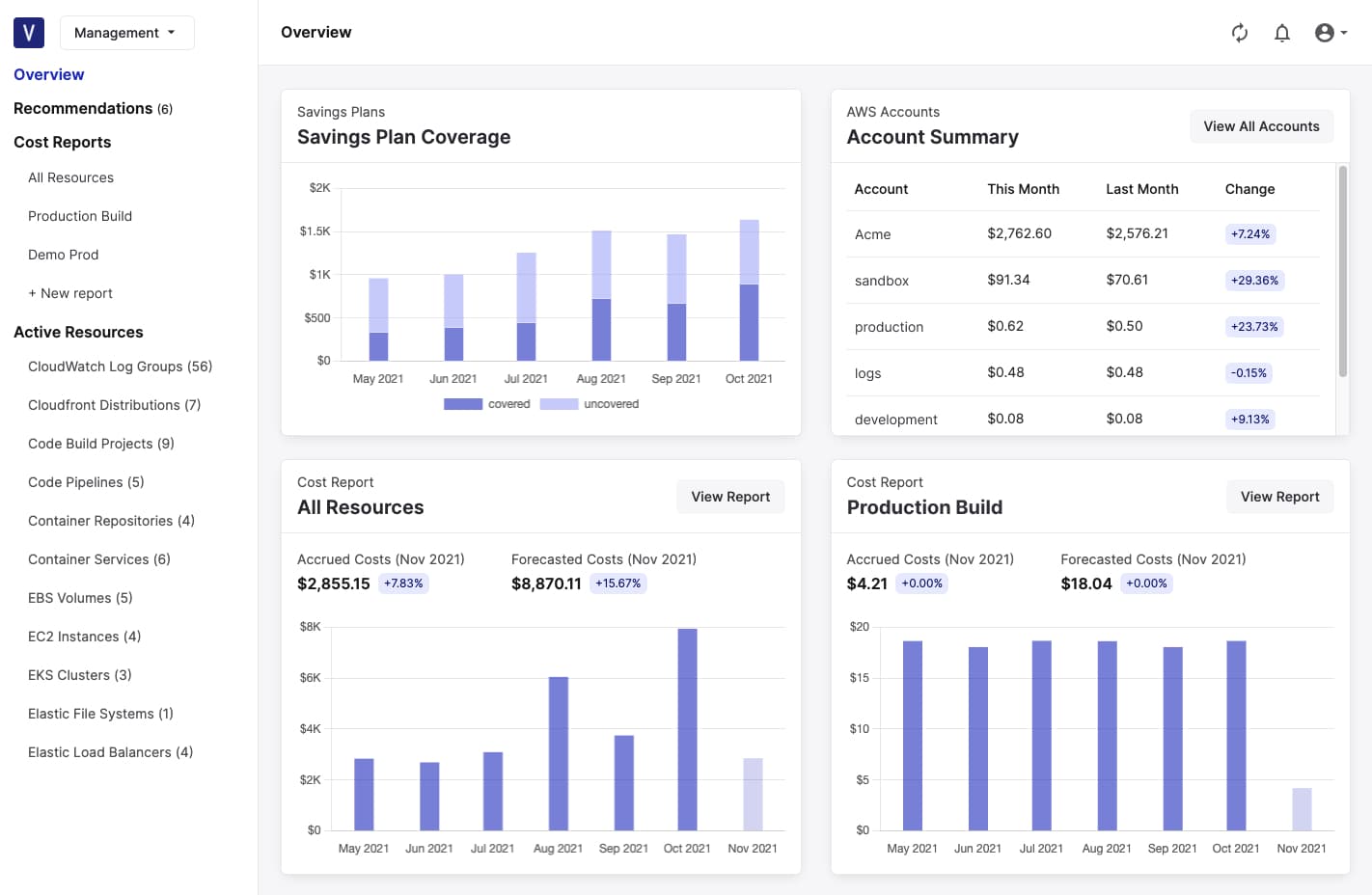Expand the account menu chevron next to avatar
This screenshot has width=1372, height=895.
click(1343, 32)
